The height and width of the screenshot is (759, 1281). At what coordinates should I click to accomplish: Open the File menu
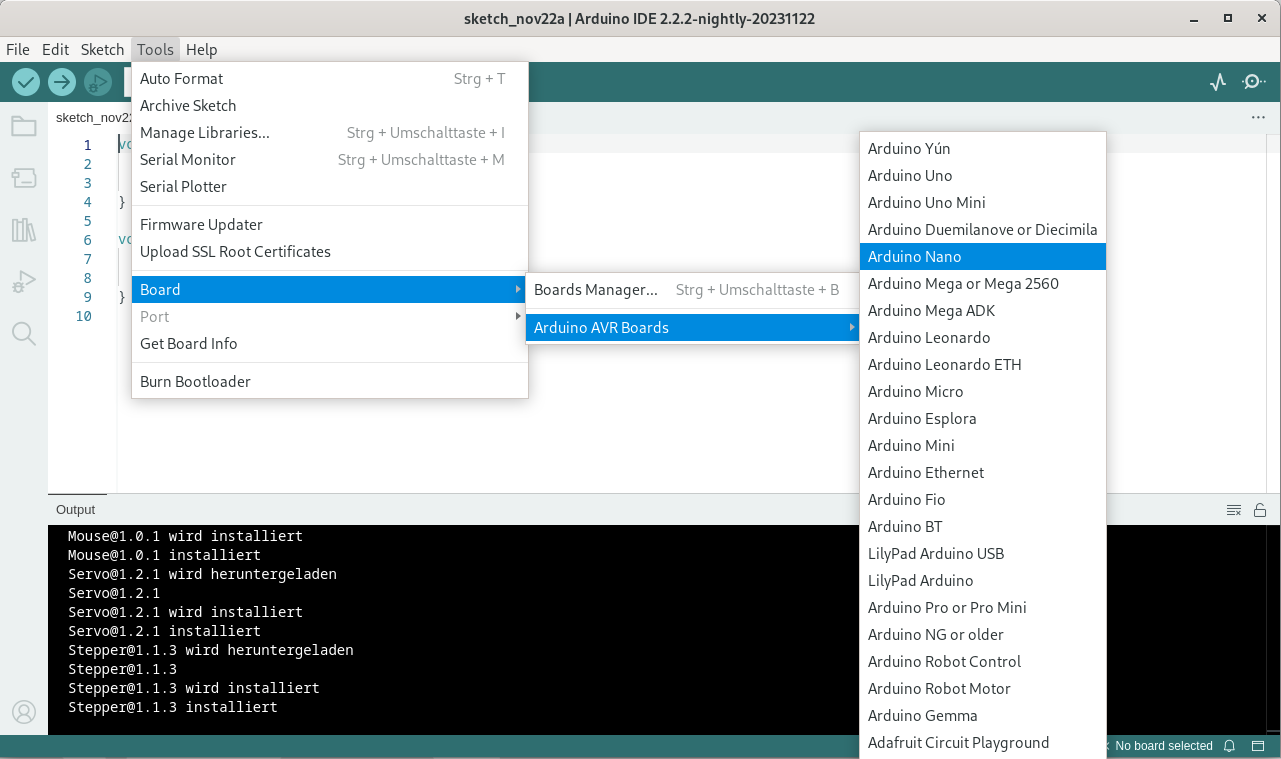coord(18,49)
